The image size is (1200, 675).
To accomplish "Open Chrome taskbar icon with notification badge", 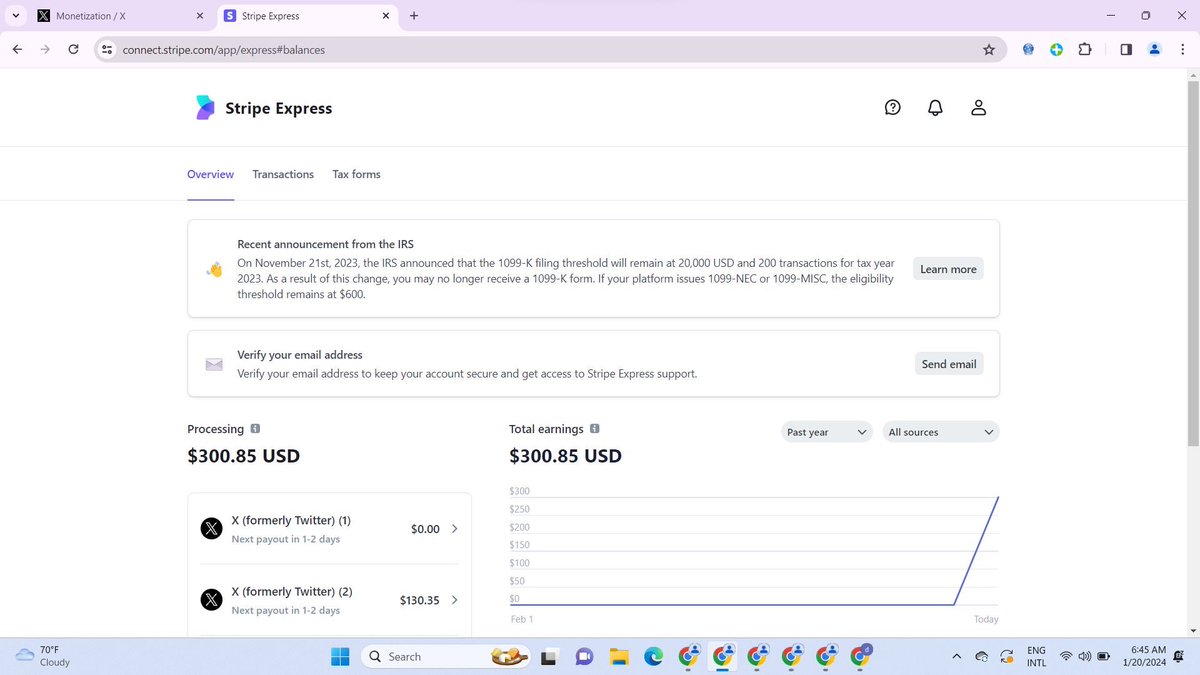I will click(861, 655).
